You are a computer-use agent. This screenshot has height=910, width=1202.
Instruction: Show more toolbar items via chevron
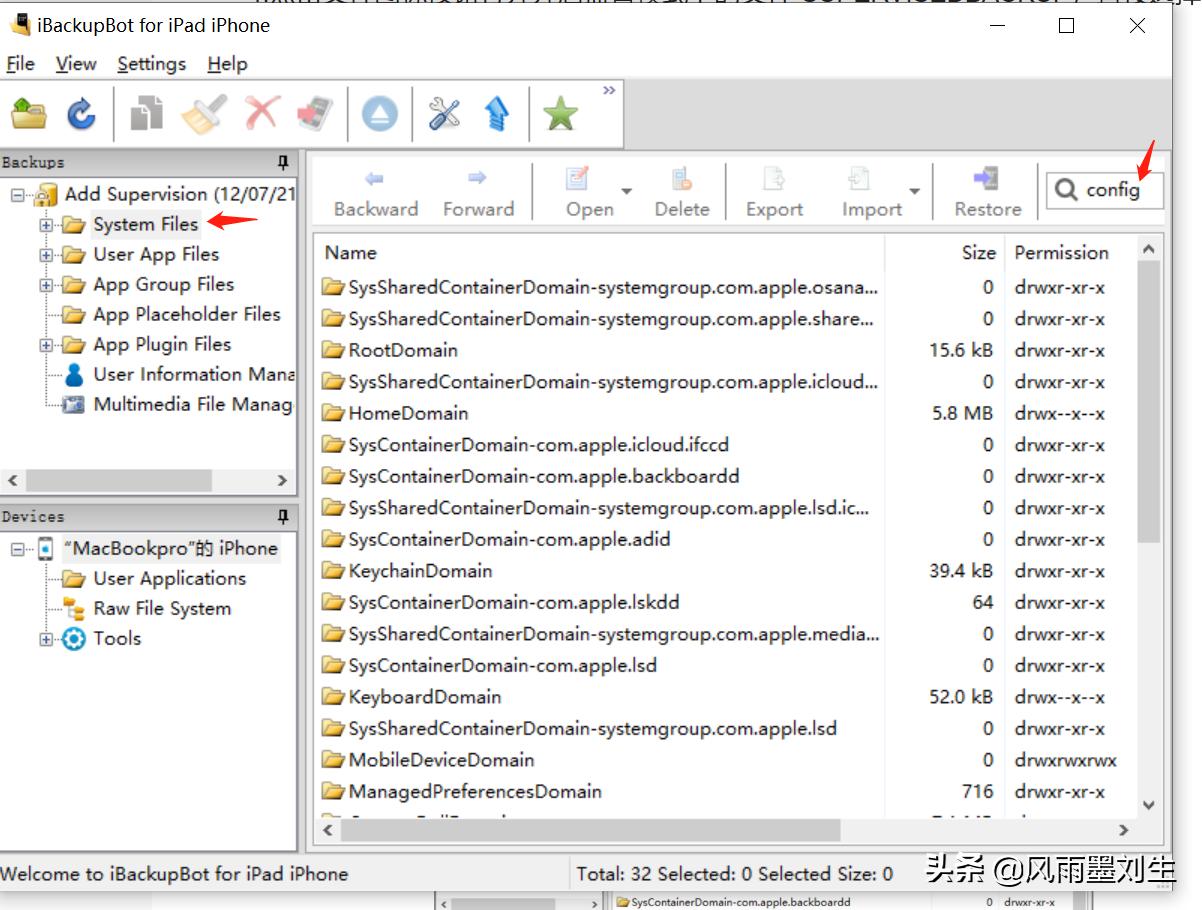click(608, 91)
